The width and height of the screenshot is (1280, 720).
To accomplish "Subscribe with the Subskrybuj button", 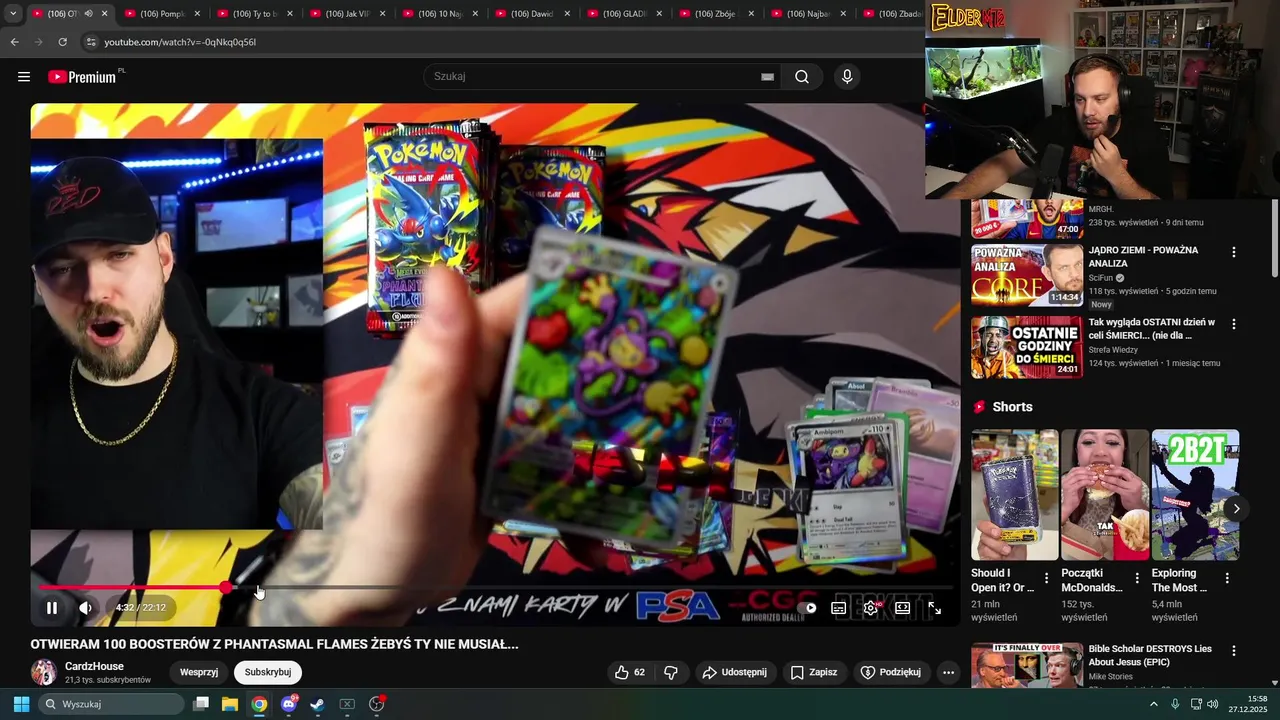I will (268, 672).
